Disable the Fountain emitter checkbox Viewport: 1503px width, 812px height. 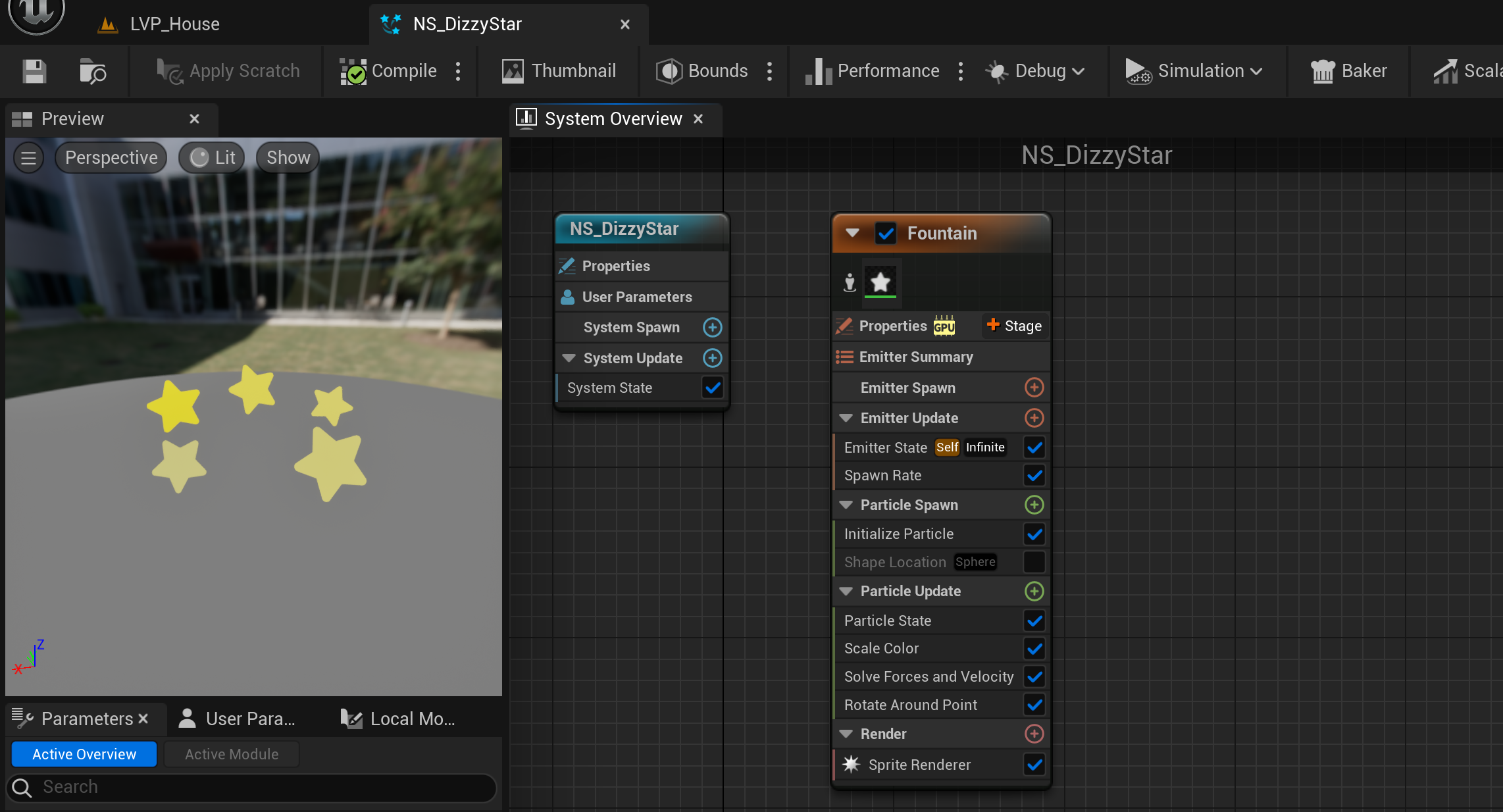886,234
